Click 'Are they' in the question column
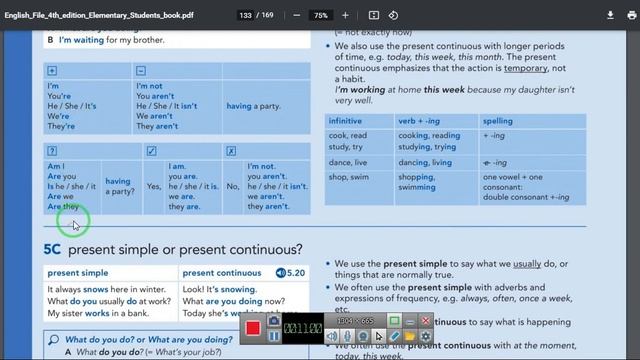Screen dimensions: 640x360 click(x=63, y=206)
